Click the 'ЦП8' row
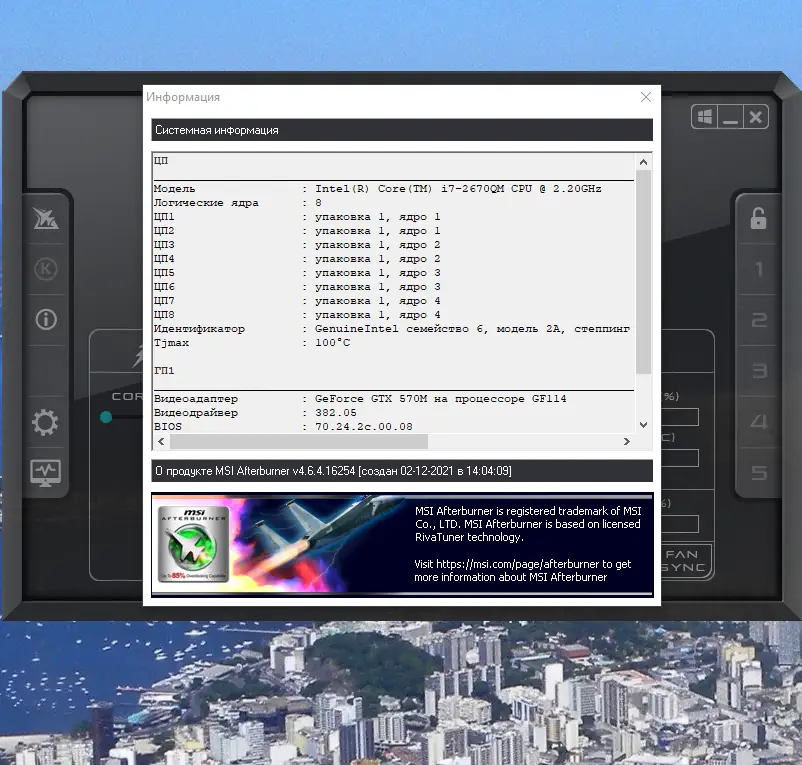Viewport: 802px width, 765px height. click(297, 315)
